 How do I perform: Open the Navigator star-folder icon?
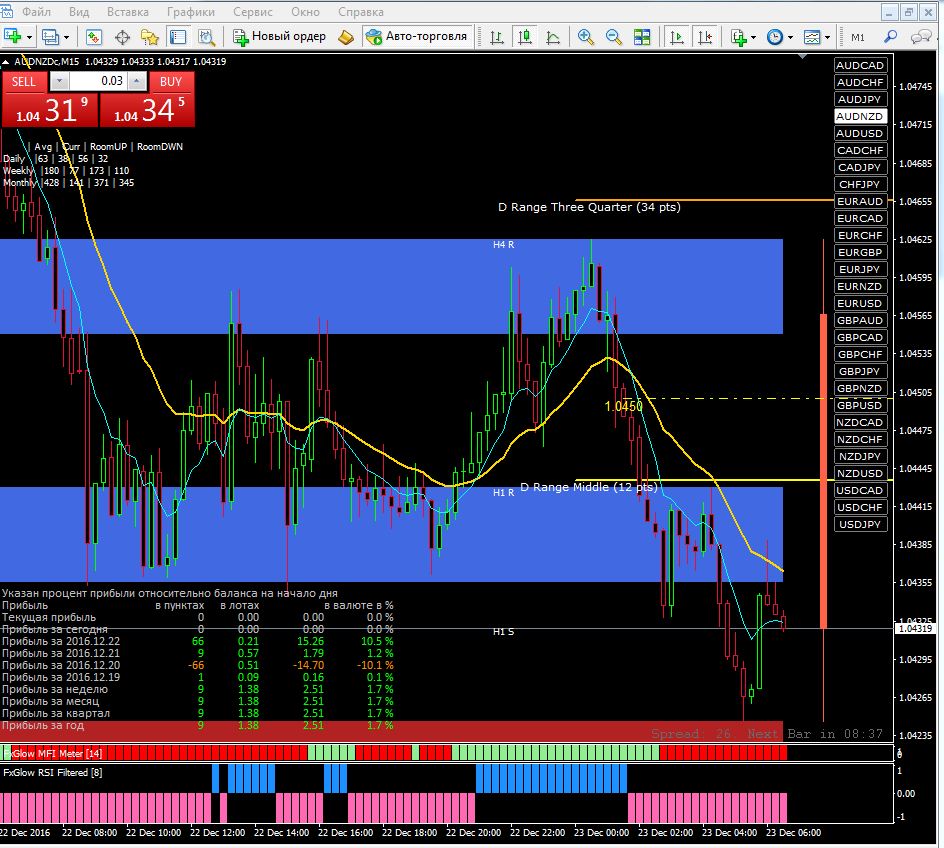[x=149, y=37]
